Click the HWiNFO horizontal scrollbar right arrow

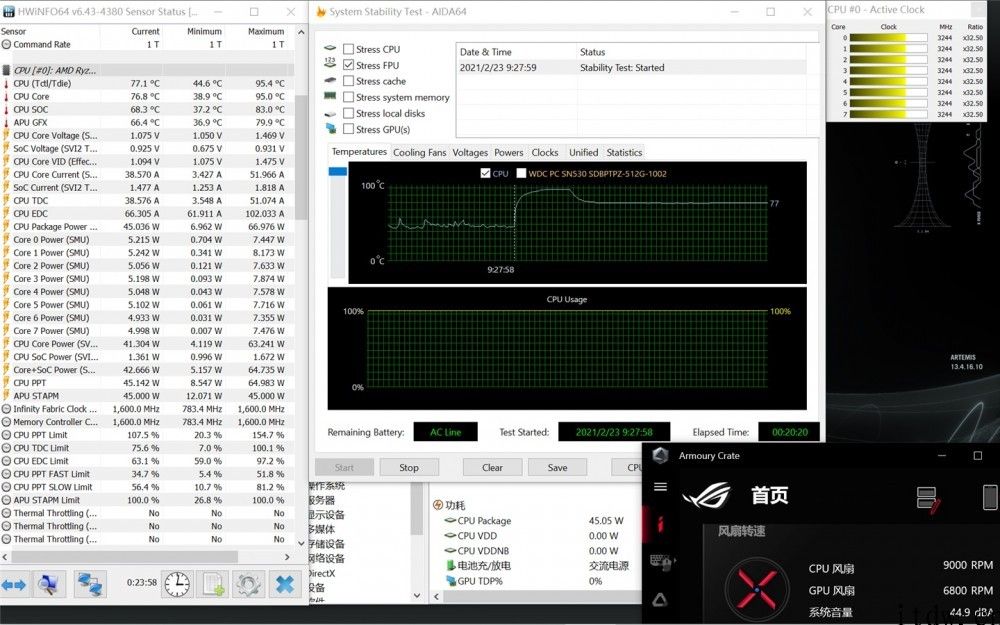click(x=287, y=557)
